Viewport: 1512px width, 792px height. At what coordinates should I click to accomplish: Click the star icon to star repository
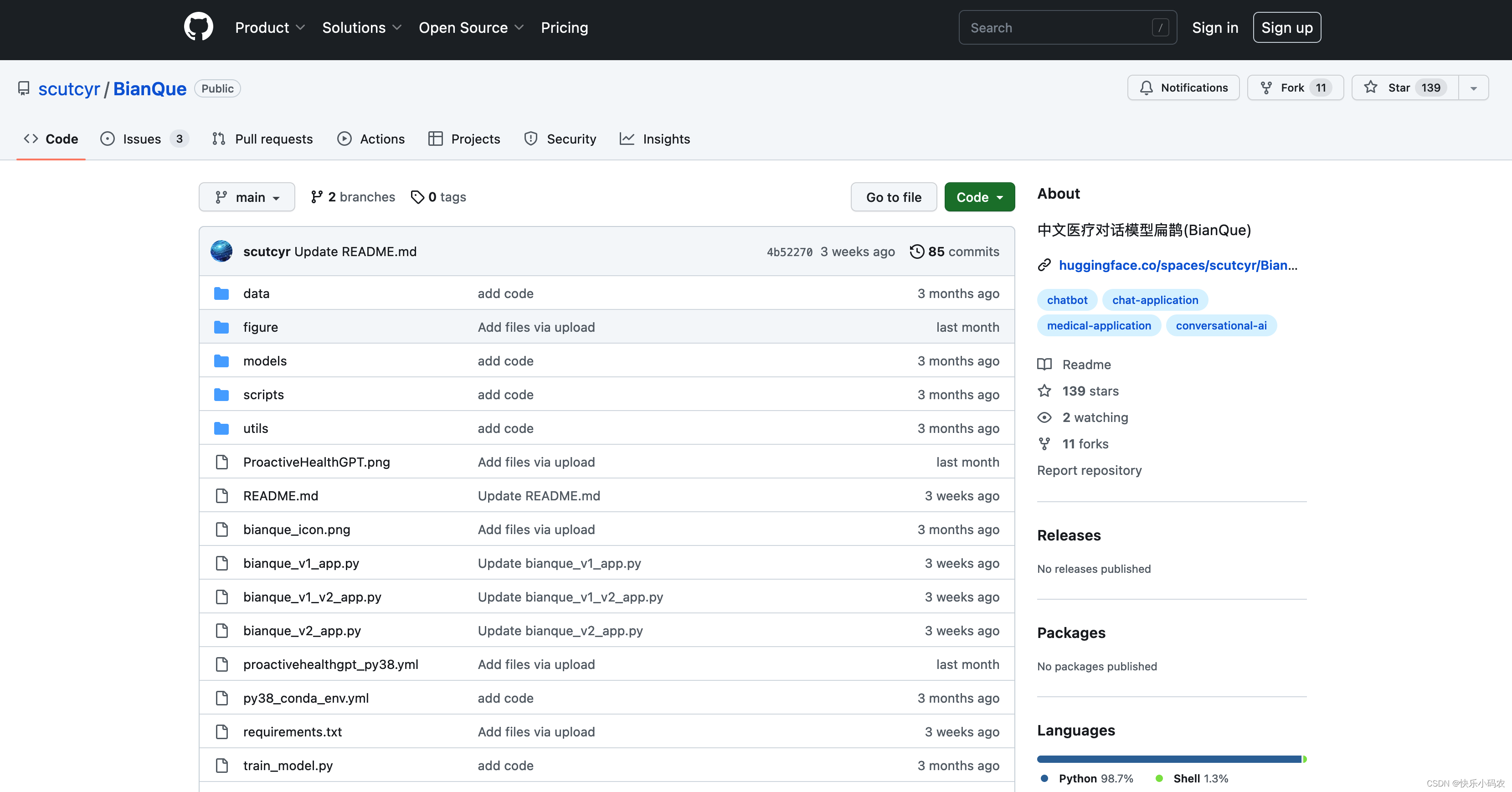(x=1372, y=88)
